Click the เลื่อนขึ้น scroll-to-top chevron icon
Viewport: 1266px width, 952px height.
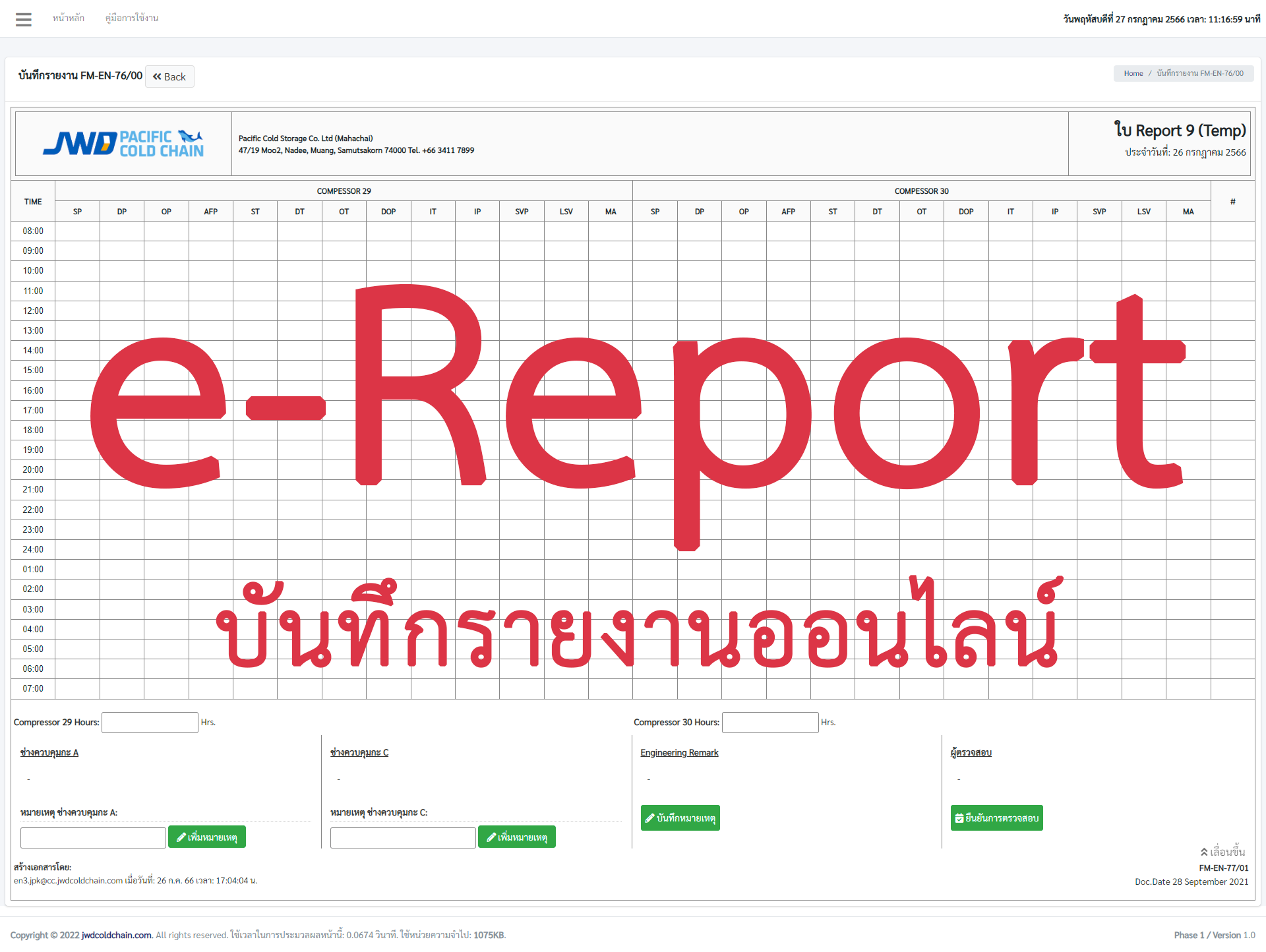[1203, 851]
